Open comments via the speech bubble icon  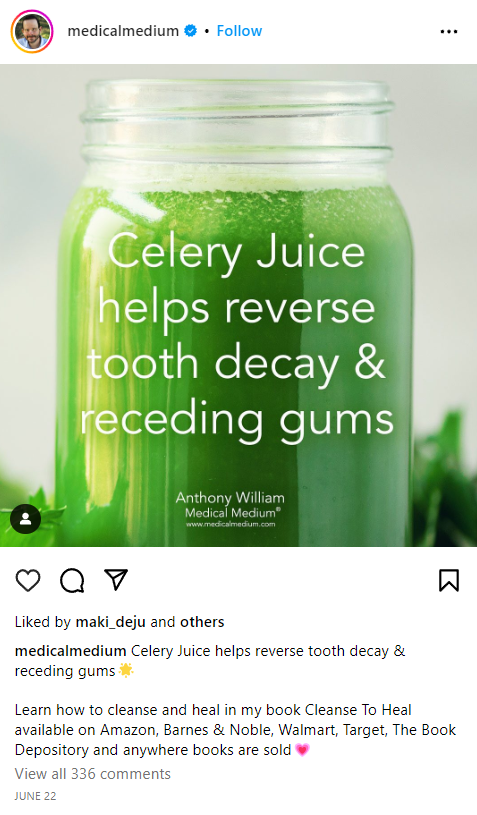pyautogui.click(x=72, y=580)
